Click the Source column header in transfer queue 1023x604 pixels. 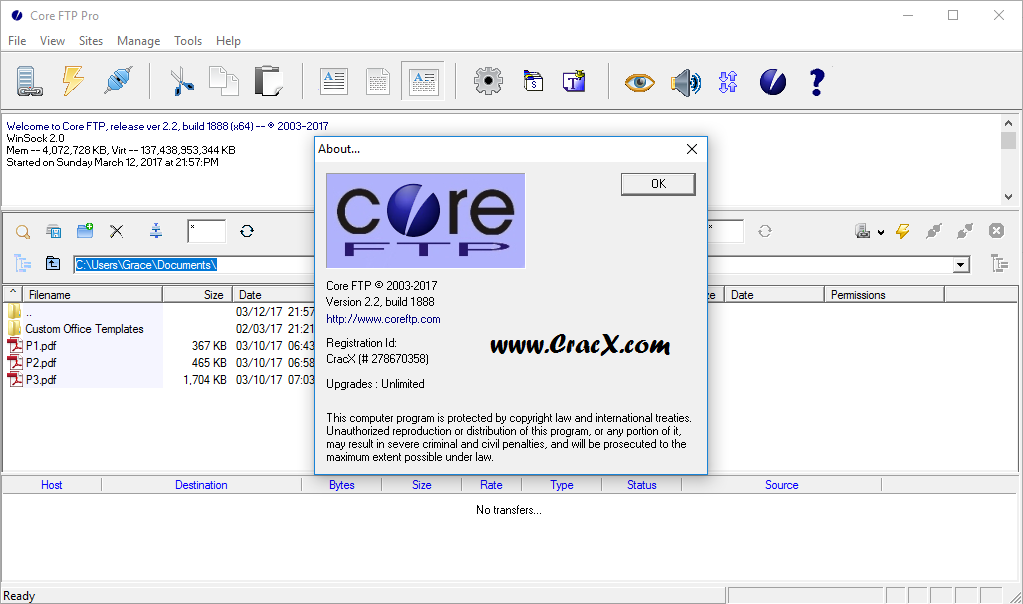781,485
